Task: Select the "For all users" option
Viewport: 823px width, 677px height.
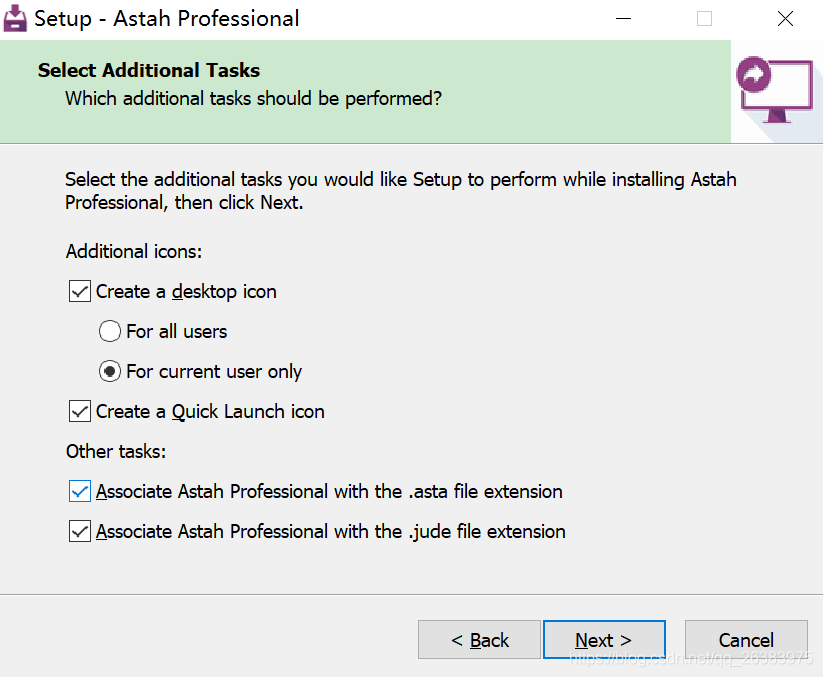Action: [109, 331]
